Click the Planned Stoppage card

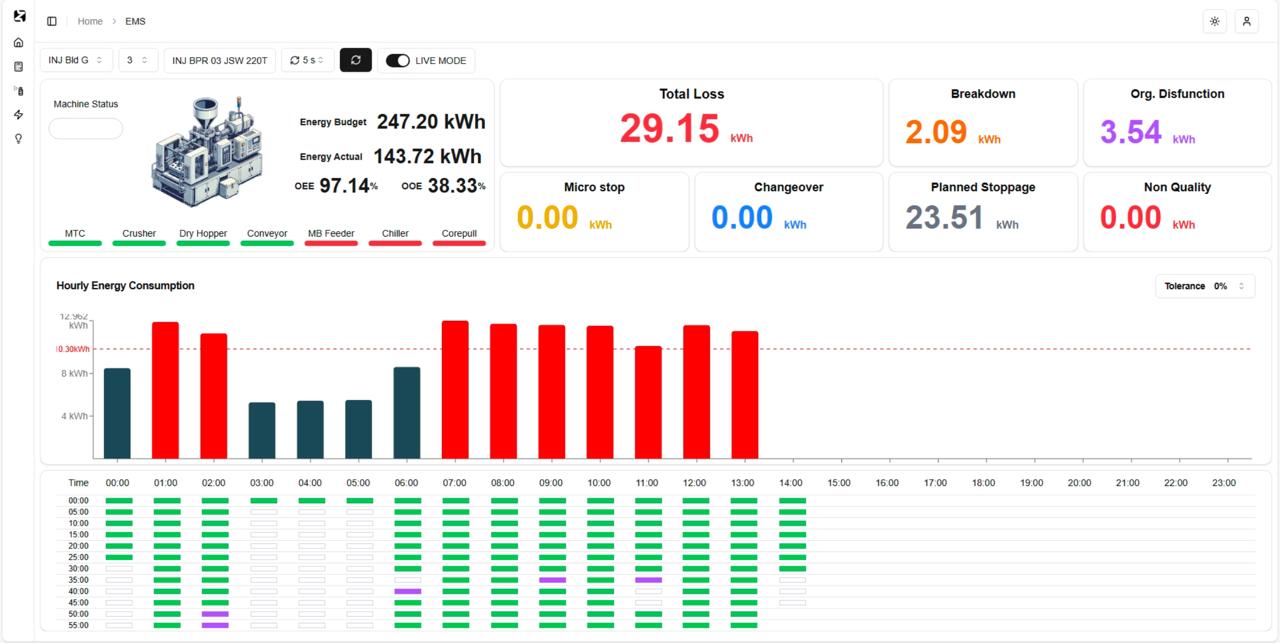point(982,212)
